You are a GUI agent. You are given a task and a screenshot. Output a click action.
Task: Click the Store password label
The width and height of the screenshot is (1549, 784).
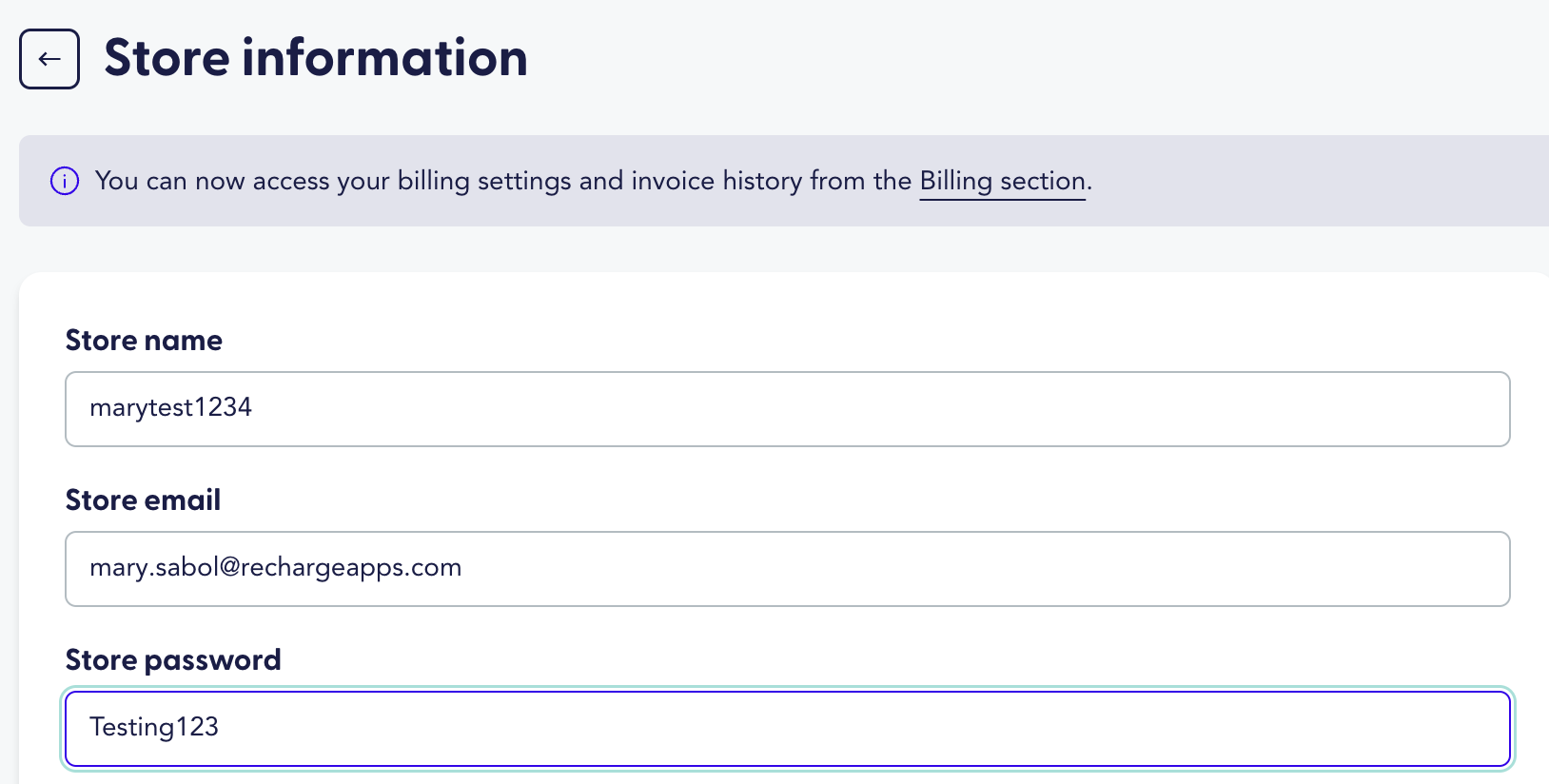click(173, 660)
